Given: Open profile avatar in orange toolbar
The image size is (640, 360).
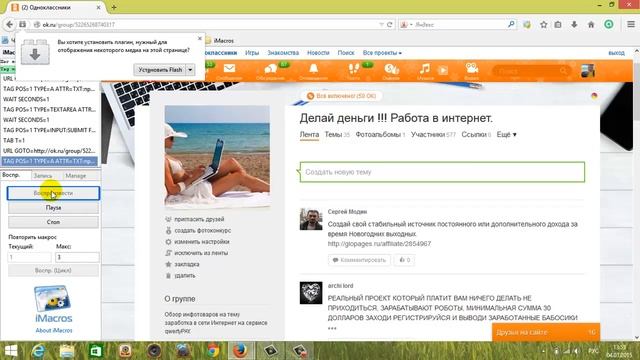Looking at the screenshot, I should (x=588, y=71).
